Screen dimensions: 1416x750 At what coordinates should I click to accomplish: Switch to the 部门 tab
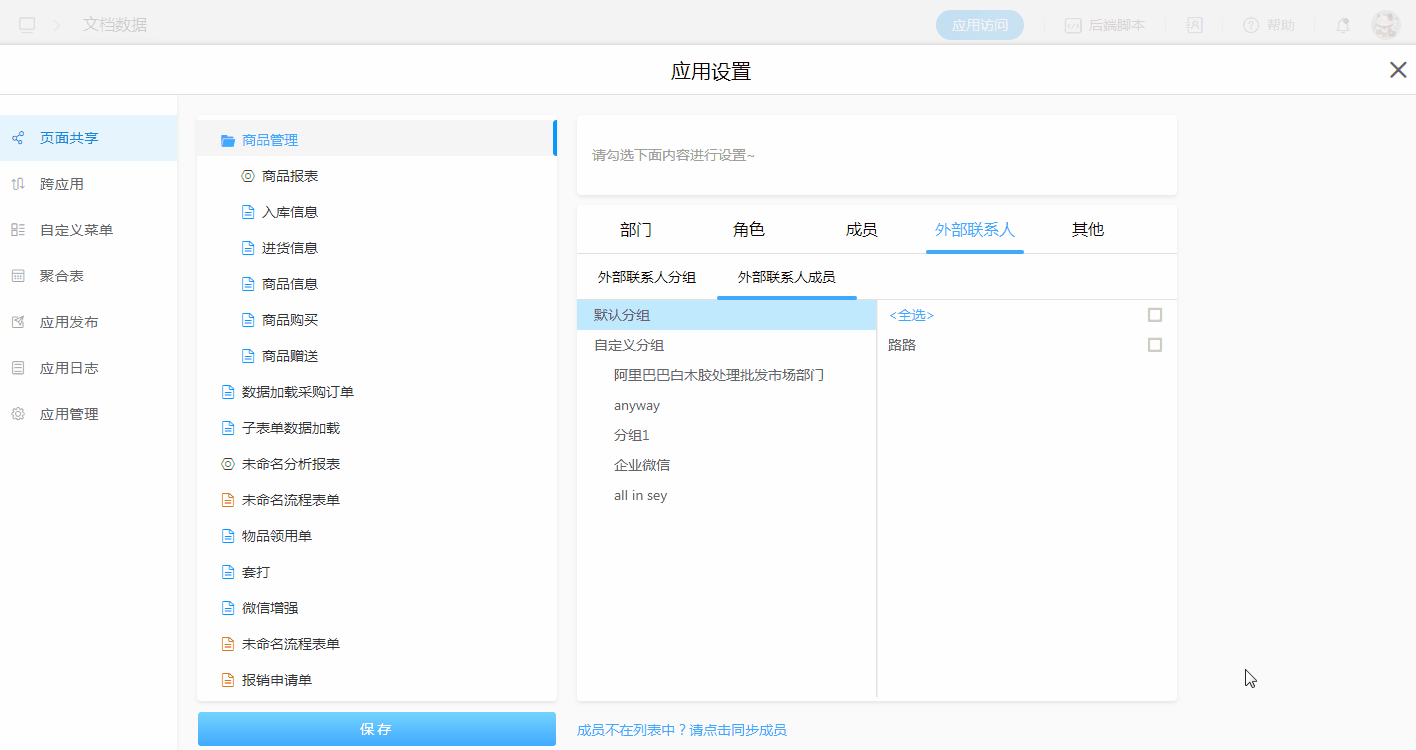click(636, 230)
